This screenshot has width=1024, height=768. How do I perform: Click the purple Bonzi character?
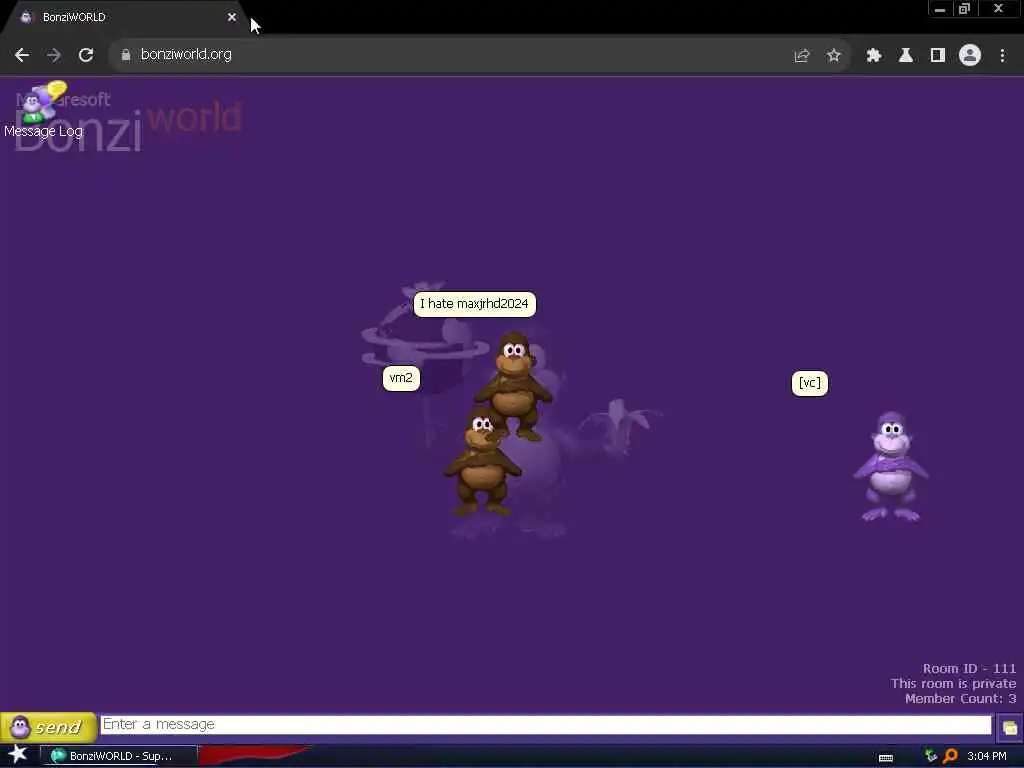[890, 466]
